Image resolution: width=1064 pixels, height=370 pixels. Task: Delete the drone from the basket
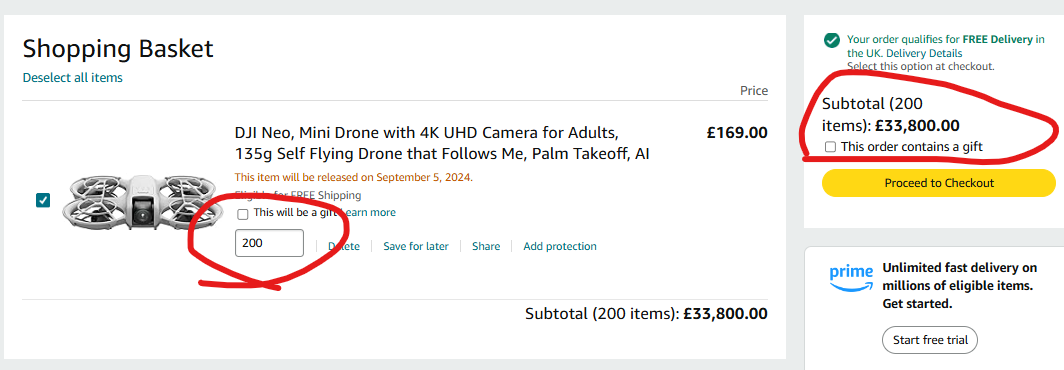pos(344,246)
